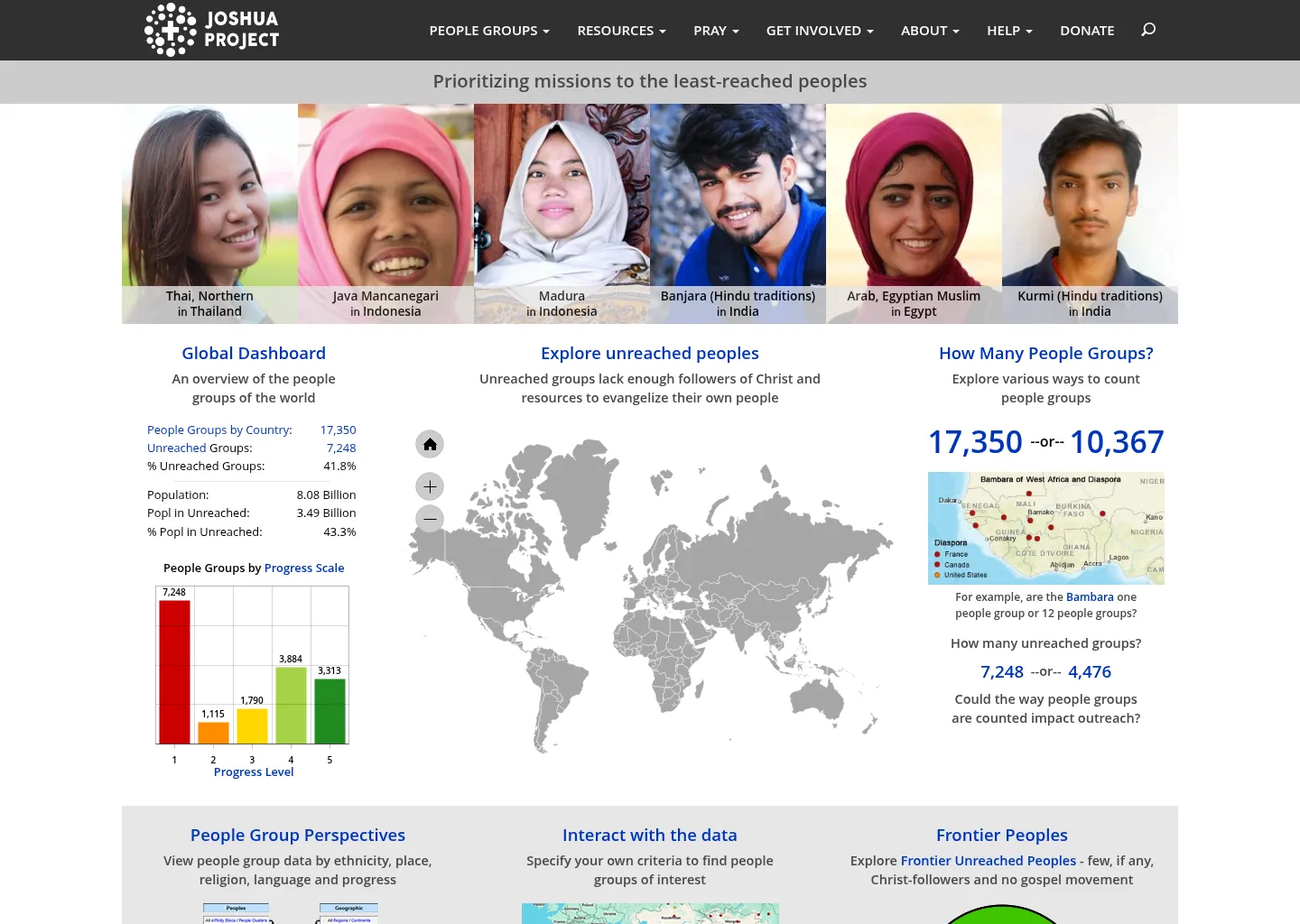The width and height of the screenshot is (1300, 924).
Task: Open the Bambara West Africa map thumbnail
Action: [1046, 528]
